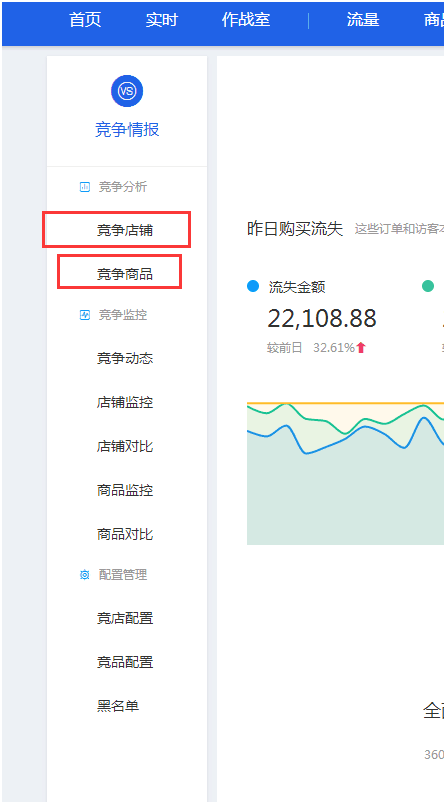Screen dimensions: 446x804
Task: Click the 竞争情报 title link
Action: point(127,130)
